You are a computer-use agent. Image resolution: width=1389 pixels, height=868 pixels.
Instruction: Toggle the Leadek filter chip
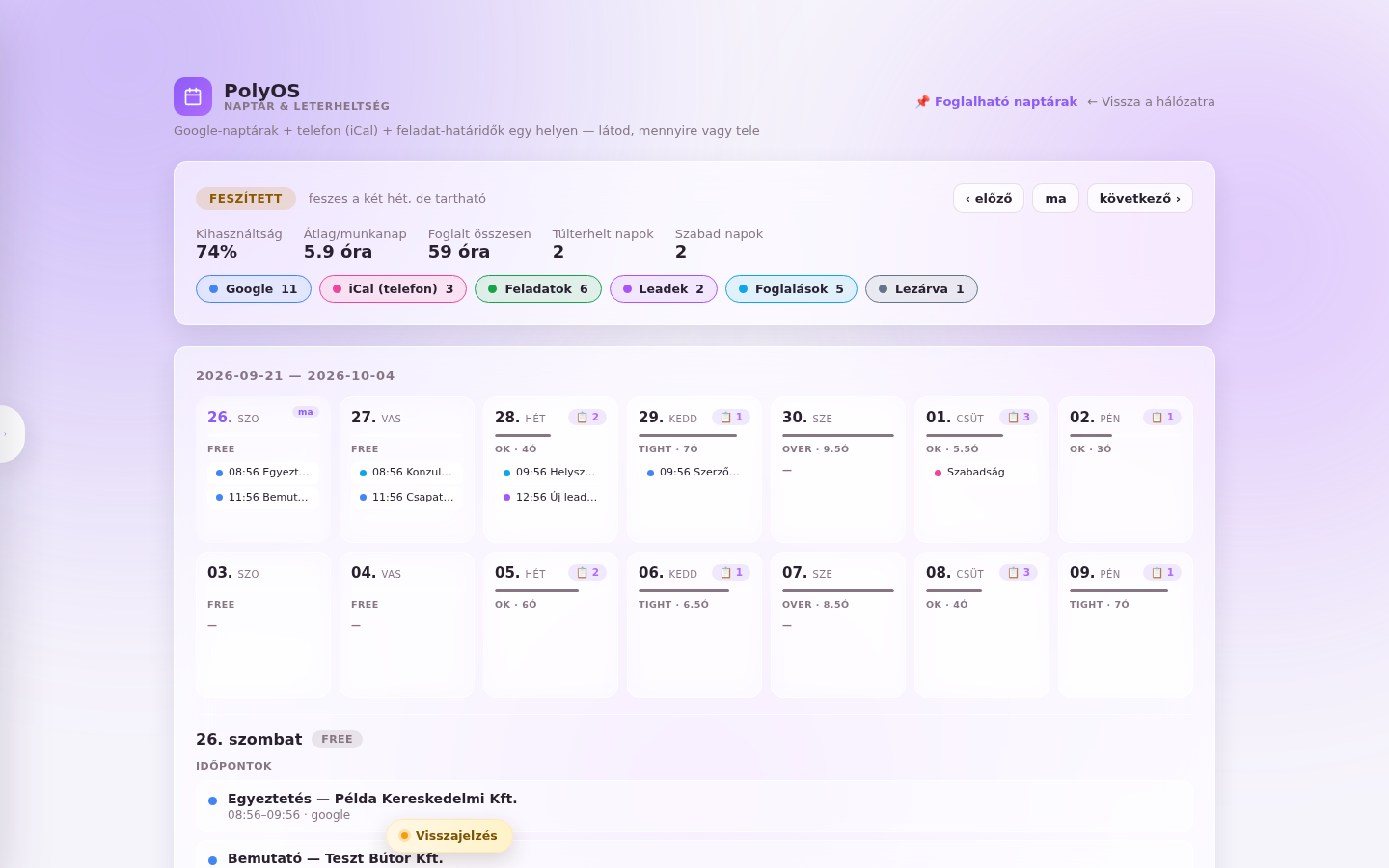664,289
